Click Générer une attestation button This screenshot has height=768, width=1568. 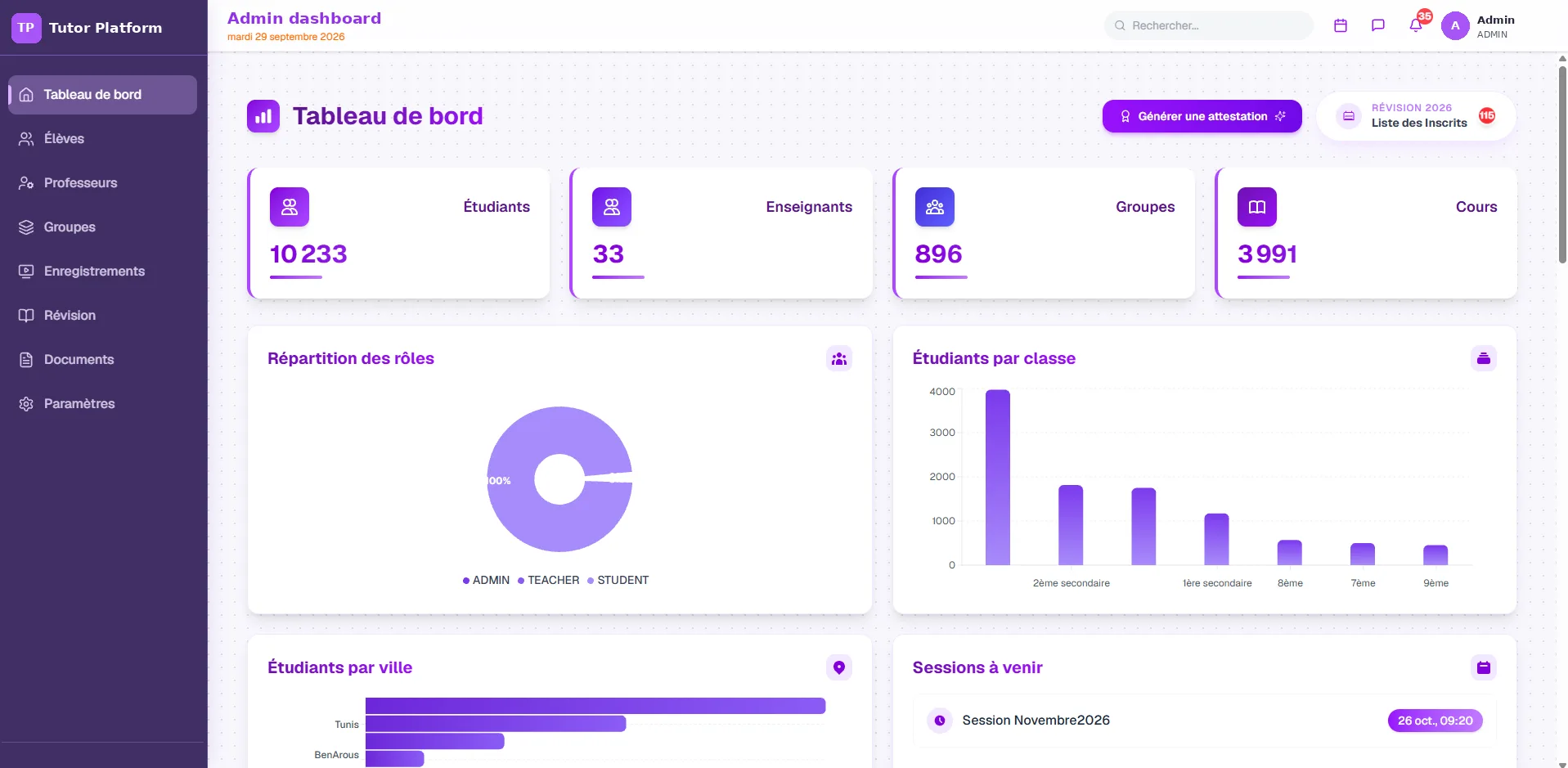coord(1202,116)
